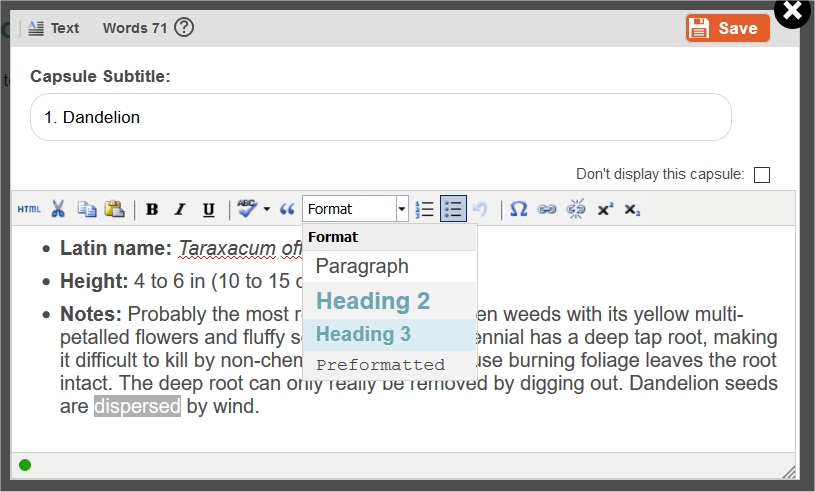815x492 pixels.
Task: Click the misspelled word Taraxacum
Action: click(227, 248)
